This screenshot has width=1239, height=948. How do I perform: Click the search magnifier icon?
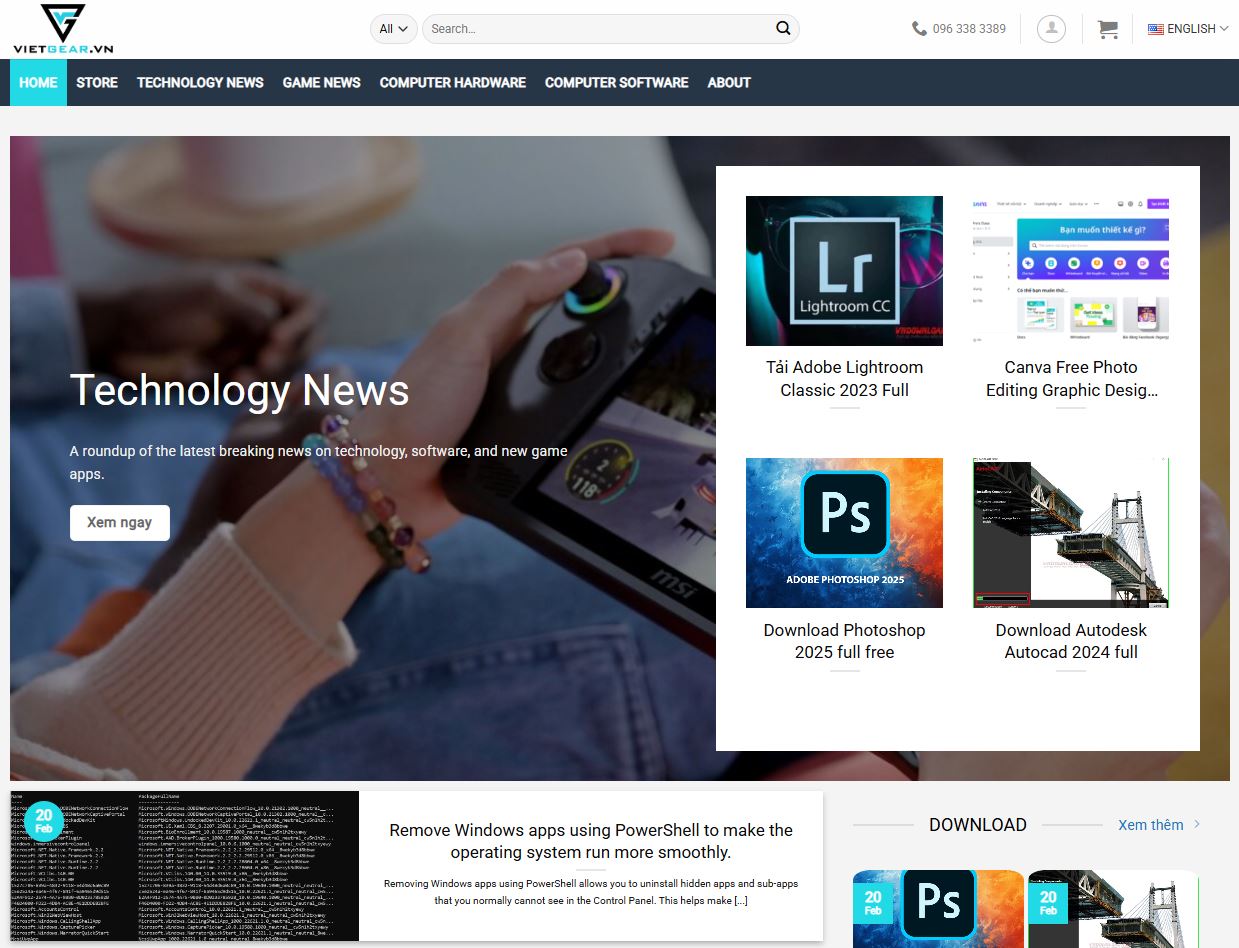(783, 28)
